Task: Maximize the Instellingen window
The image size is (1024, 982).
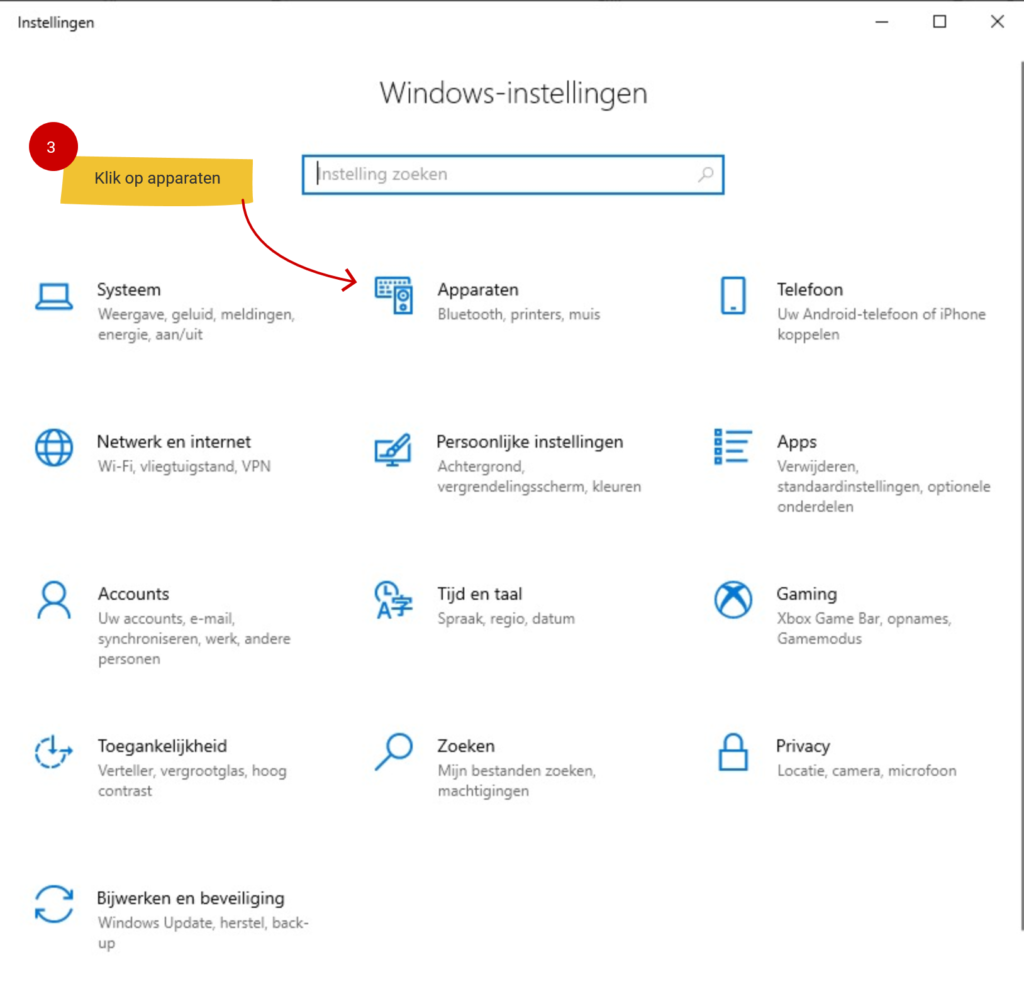Action: pyautogui.click(x=939, y=22)
